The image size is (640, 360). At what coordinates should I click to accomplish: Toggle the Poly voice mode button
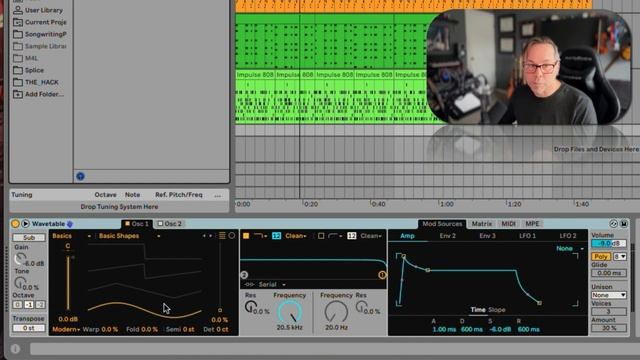[x=601, y=256]
